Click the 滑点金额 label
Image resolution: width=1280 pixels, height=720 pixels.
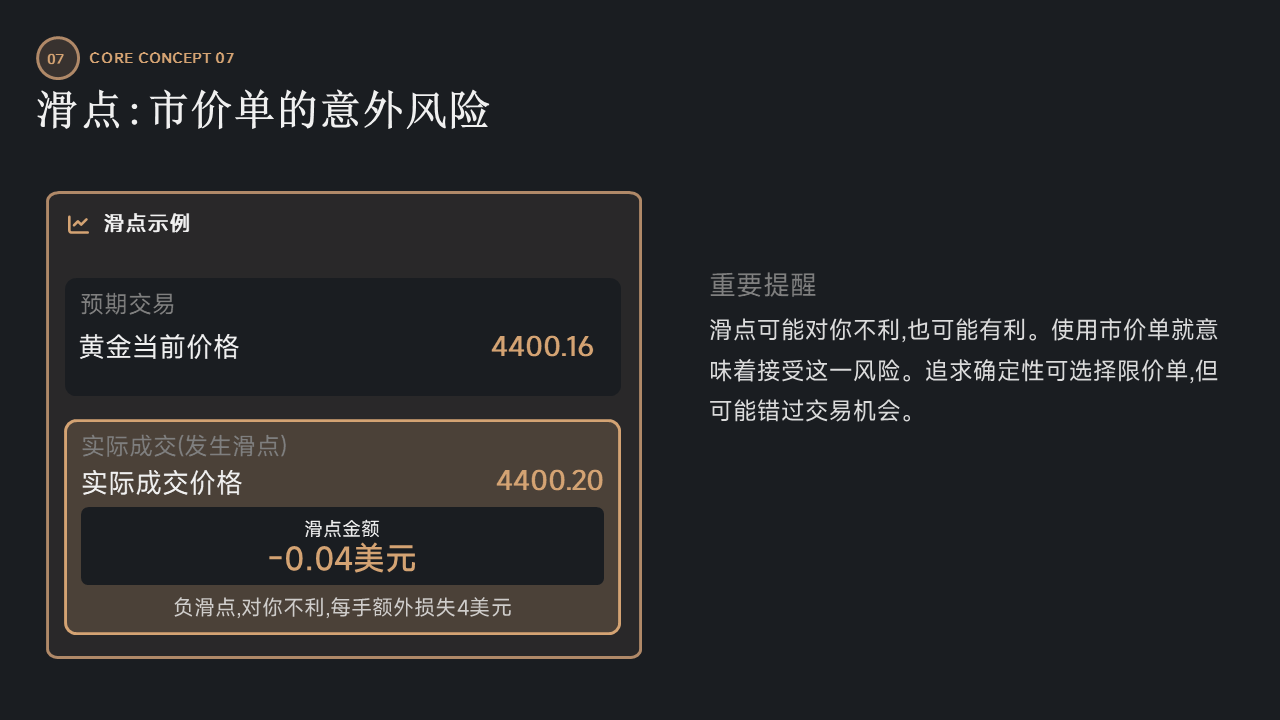342,529
